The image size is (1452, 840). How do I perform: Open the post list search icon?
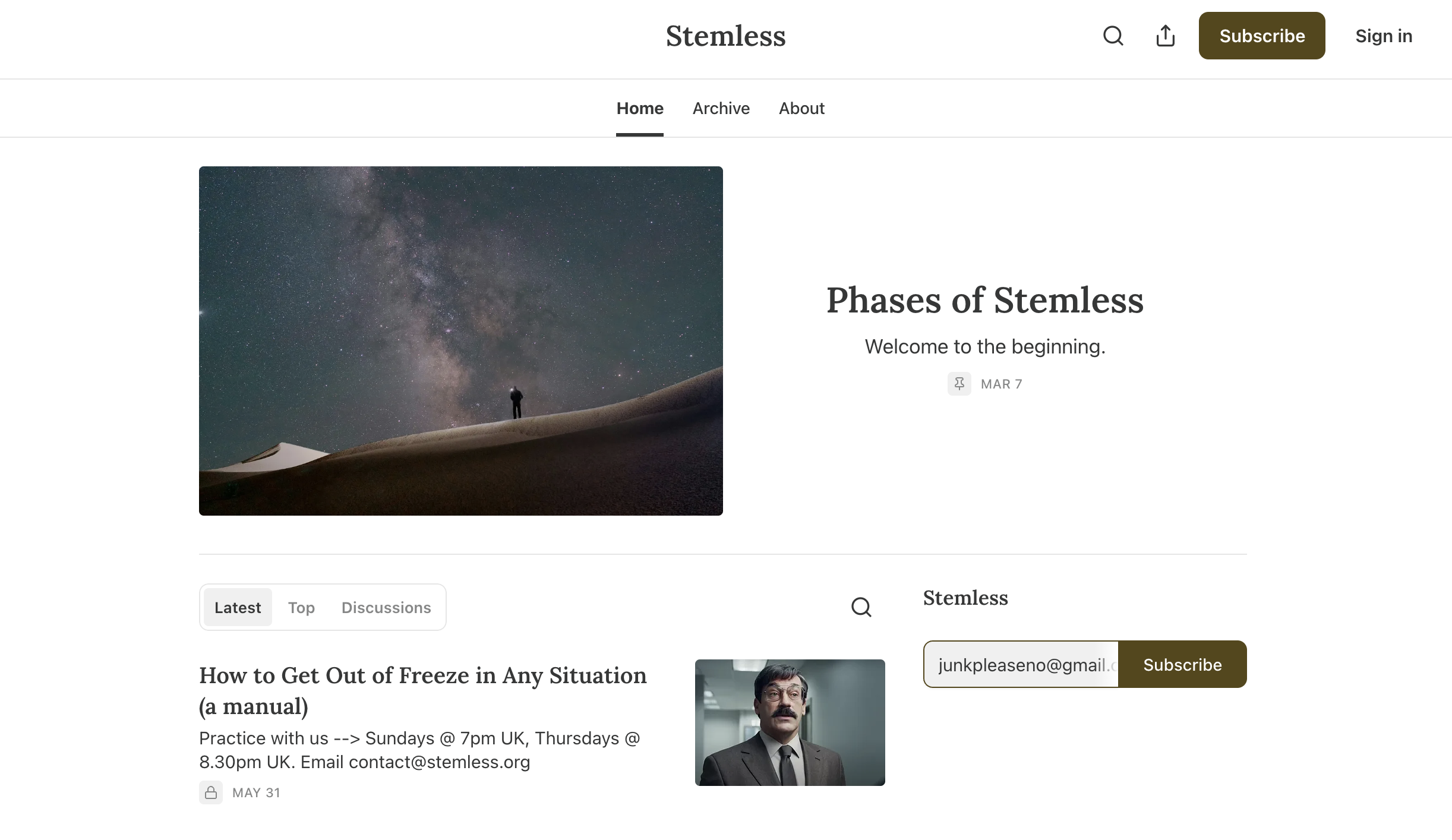coord(861,607)
